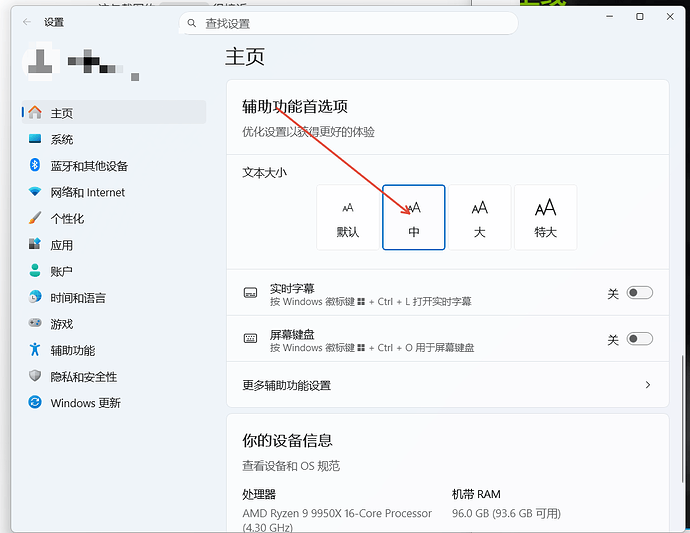Click the 屏幕键盘 keyboard icon
690x533 pixels.
coord(250,338)
